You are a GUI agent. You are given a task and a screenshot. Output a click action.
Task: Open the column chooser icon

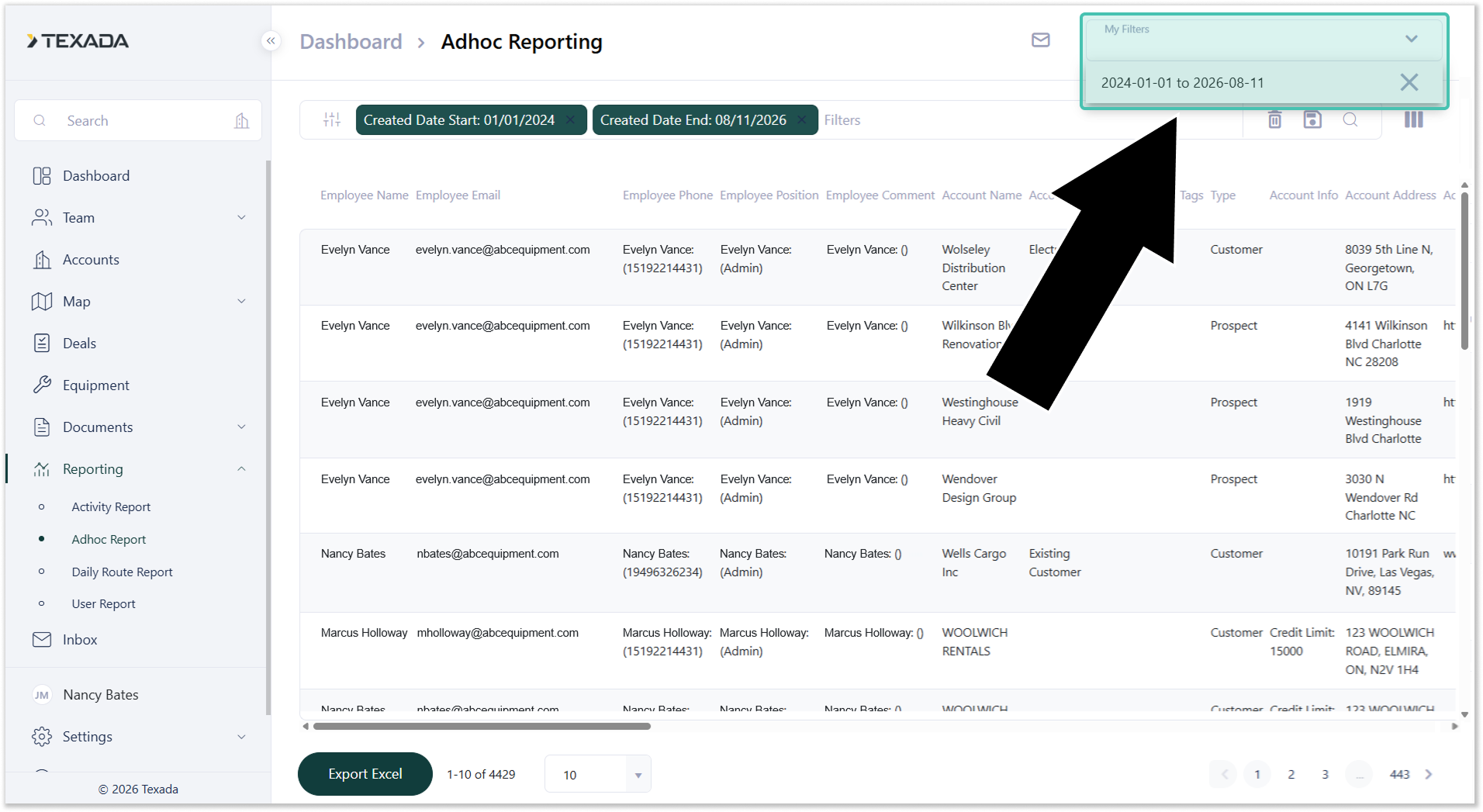[1414, 119]
